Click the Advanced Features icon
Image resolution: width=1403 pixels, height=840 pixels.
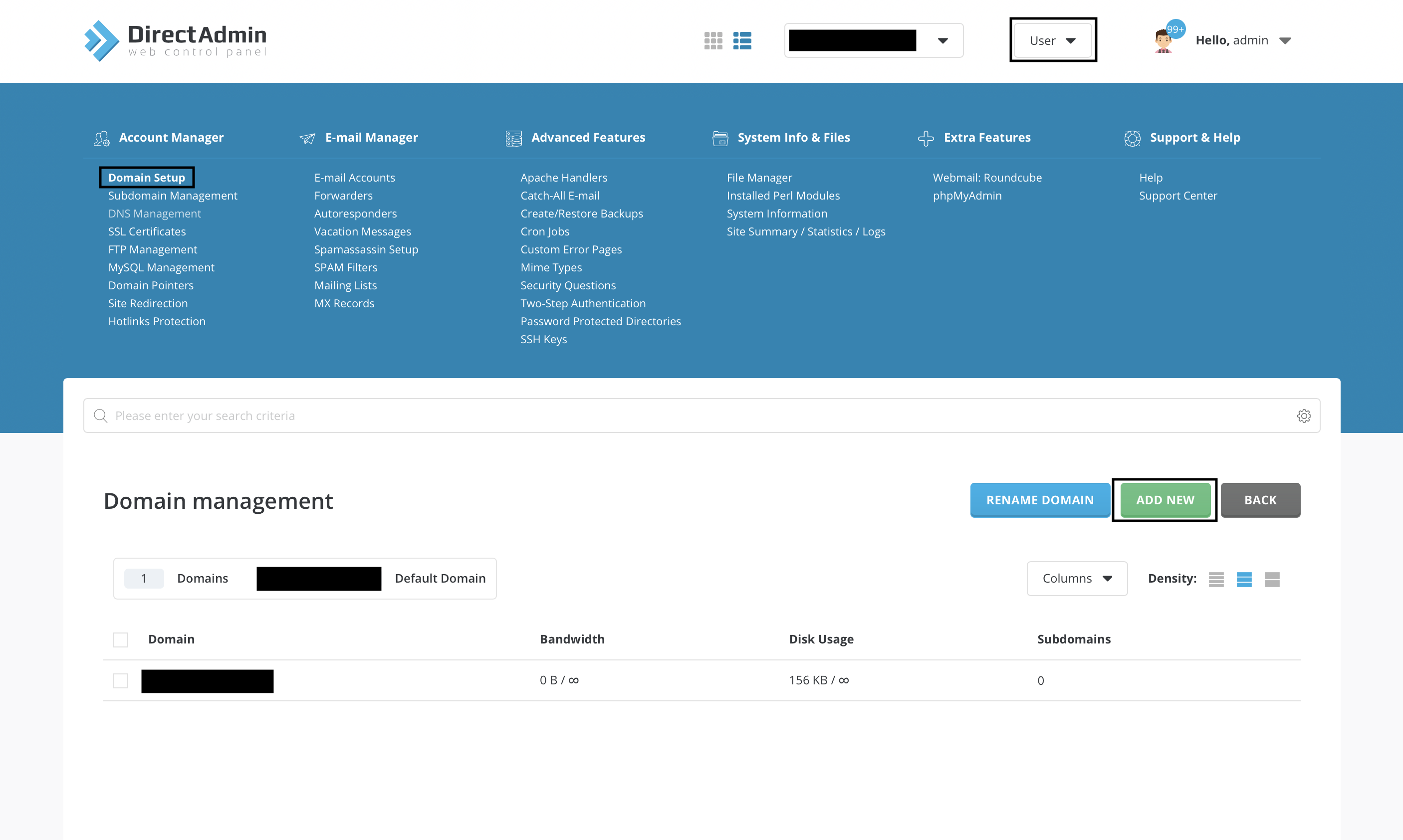513,138
